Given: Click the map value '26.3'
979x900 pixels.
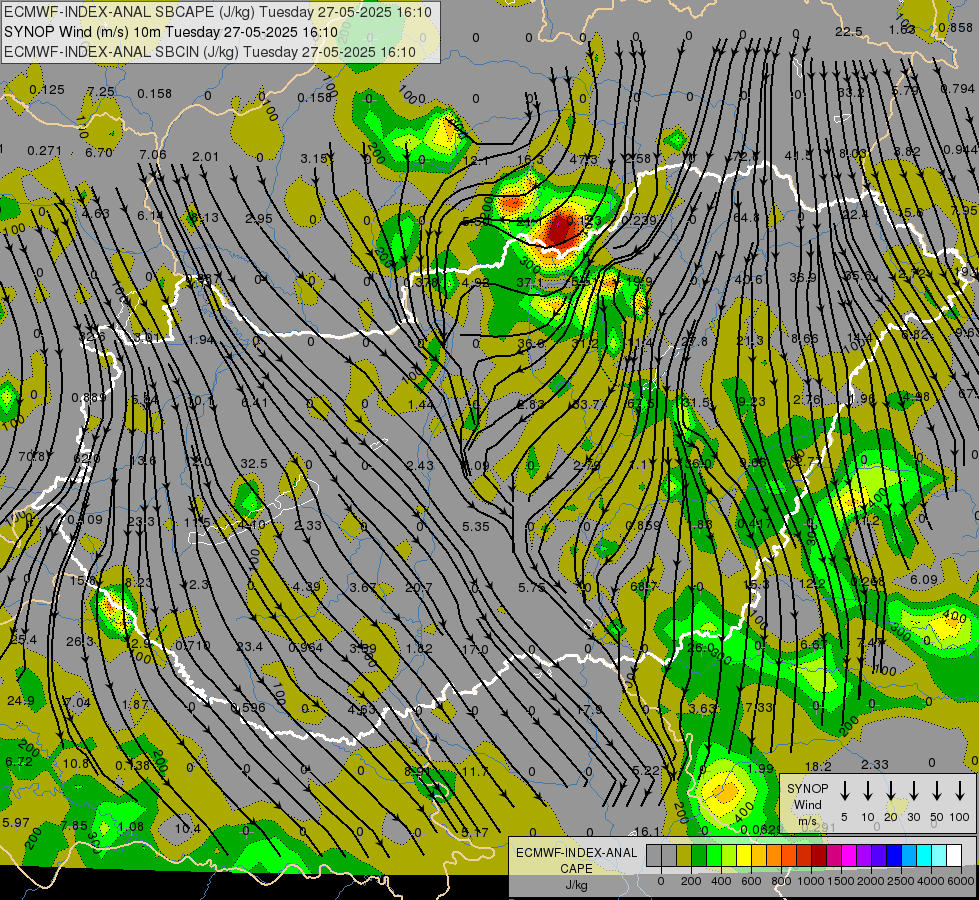Looking at the screenshot, I should click(x=79, y=641).
